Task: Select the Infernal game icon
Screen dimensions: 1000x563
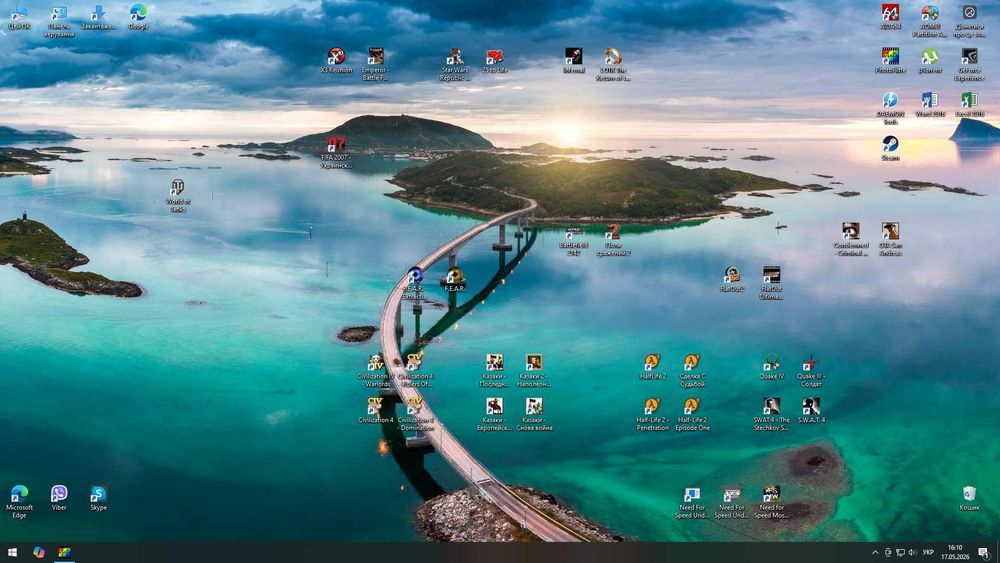Action: [x=573, y=61]
